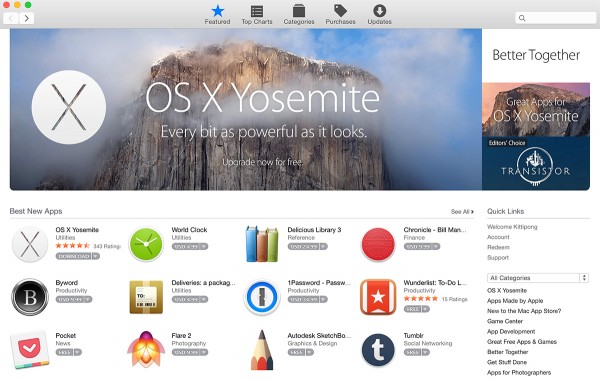Open the Chronicle red app icon
Viewport: 600px width, 381px height.
point(378,244)
